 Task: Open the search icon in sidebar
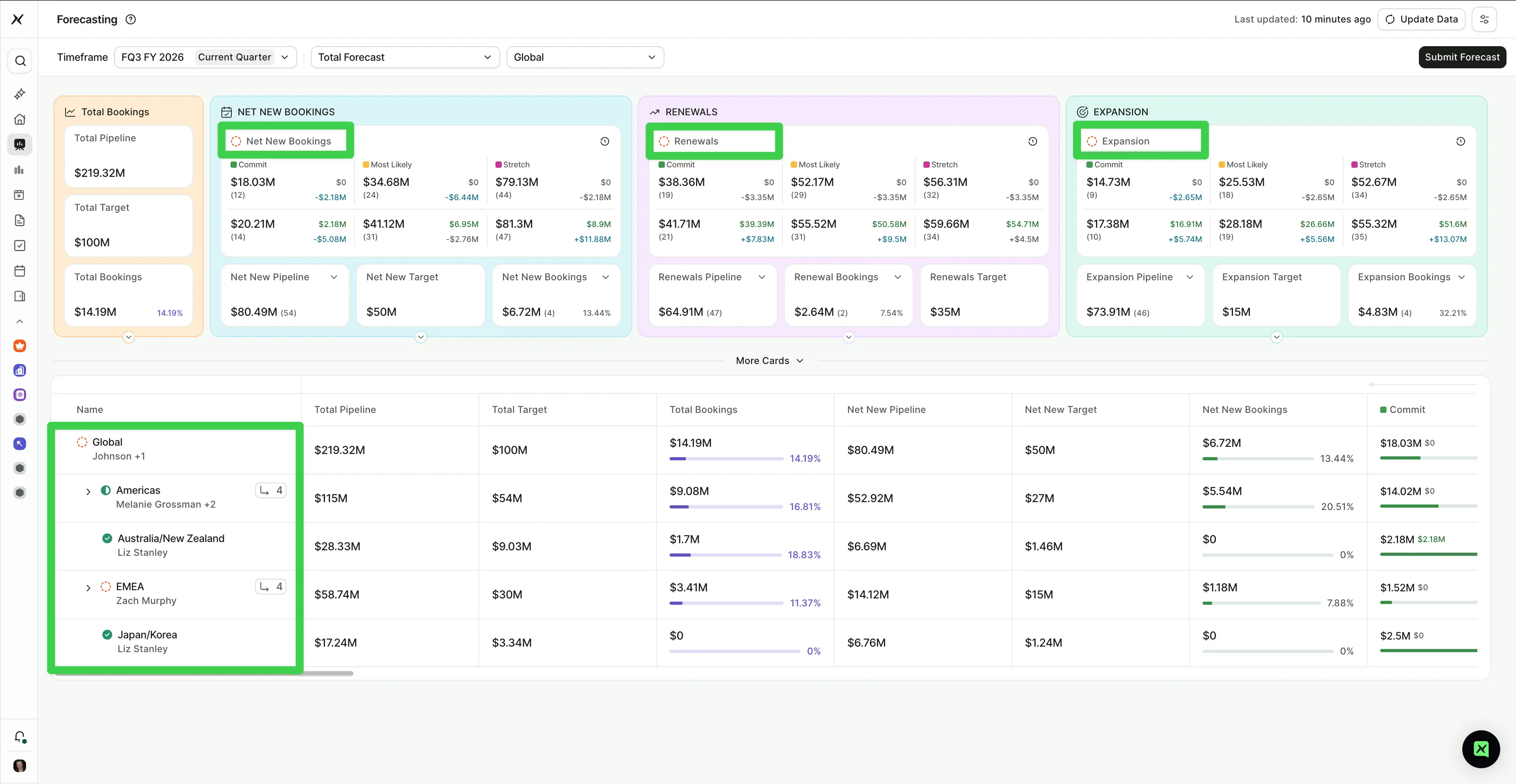[x=20, y=61]
